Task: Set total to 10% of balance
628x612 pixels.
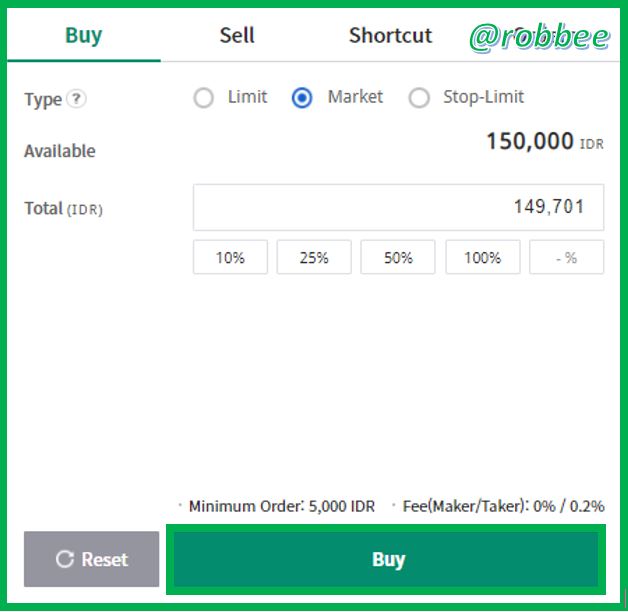Action: (230, 257)
